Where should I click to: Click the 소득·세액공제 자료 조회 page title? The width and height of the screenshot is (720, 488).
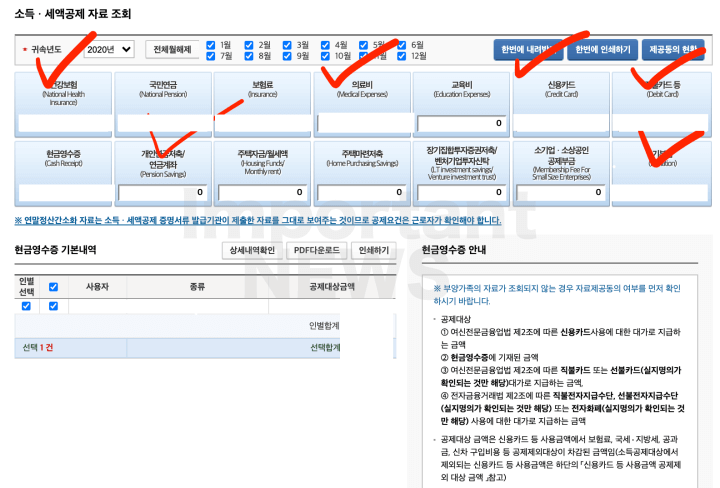[73, 14]
